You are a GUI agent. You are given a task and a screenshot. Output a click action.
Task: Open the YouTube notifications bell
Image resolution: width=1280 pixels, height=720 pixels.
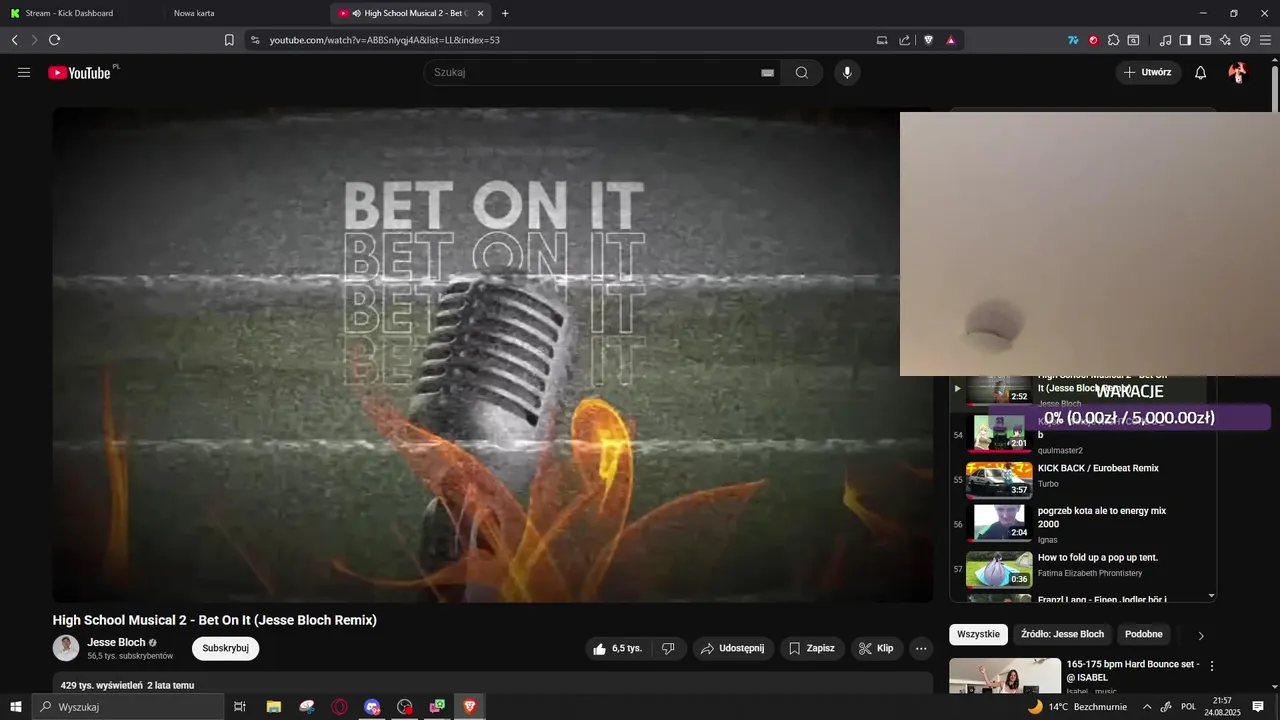tap(1201, 72)
